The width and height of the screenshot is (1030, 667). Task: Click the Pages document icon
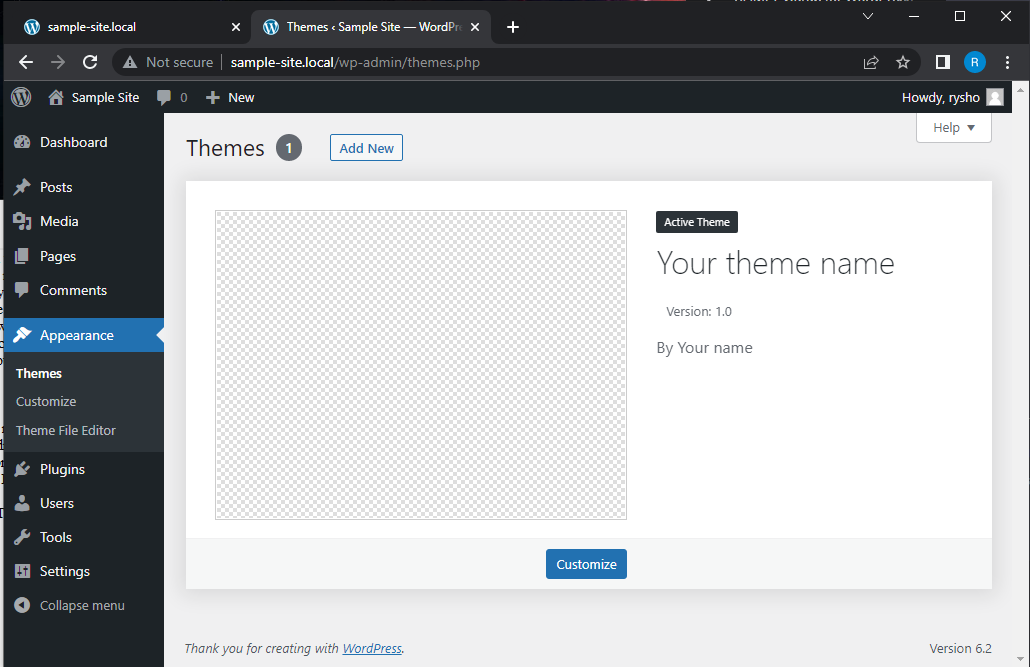click(22, 256)
